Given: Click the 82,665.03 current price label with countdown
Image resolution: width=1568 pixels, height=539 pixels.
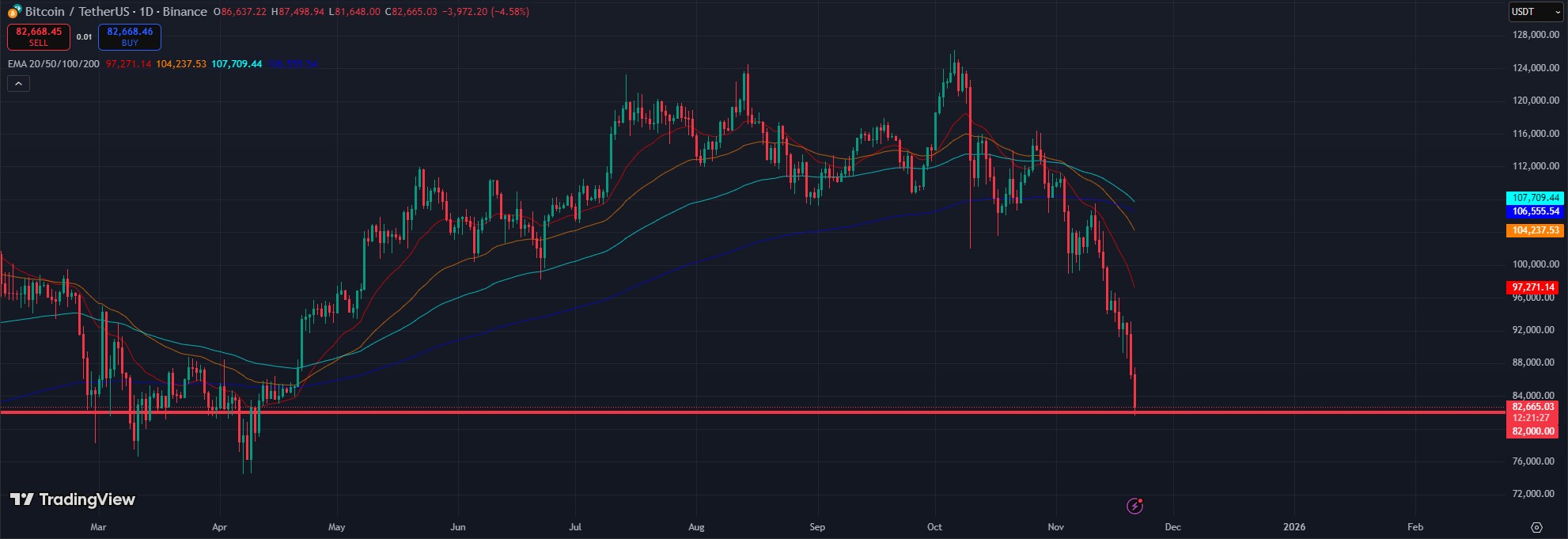Looking at the screenshot, I should [1533, 412].
